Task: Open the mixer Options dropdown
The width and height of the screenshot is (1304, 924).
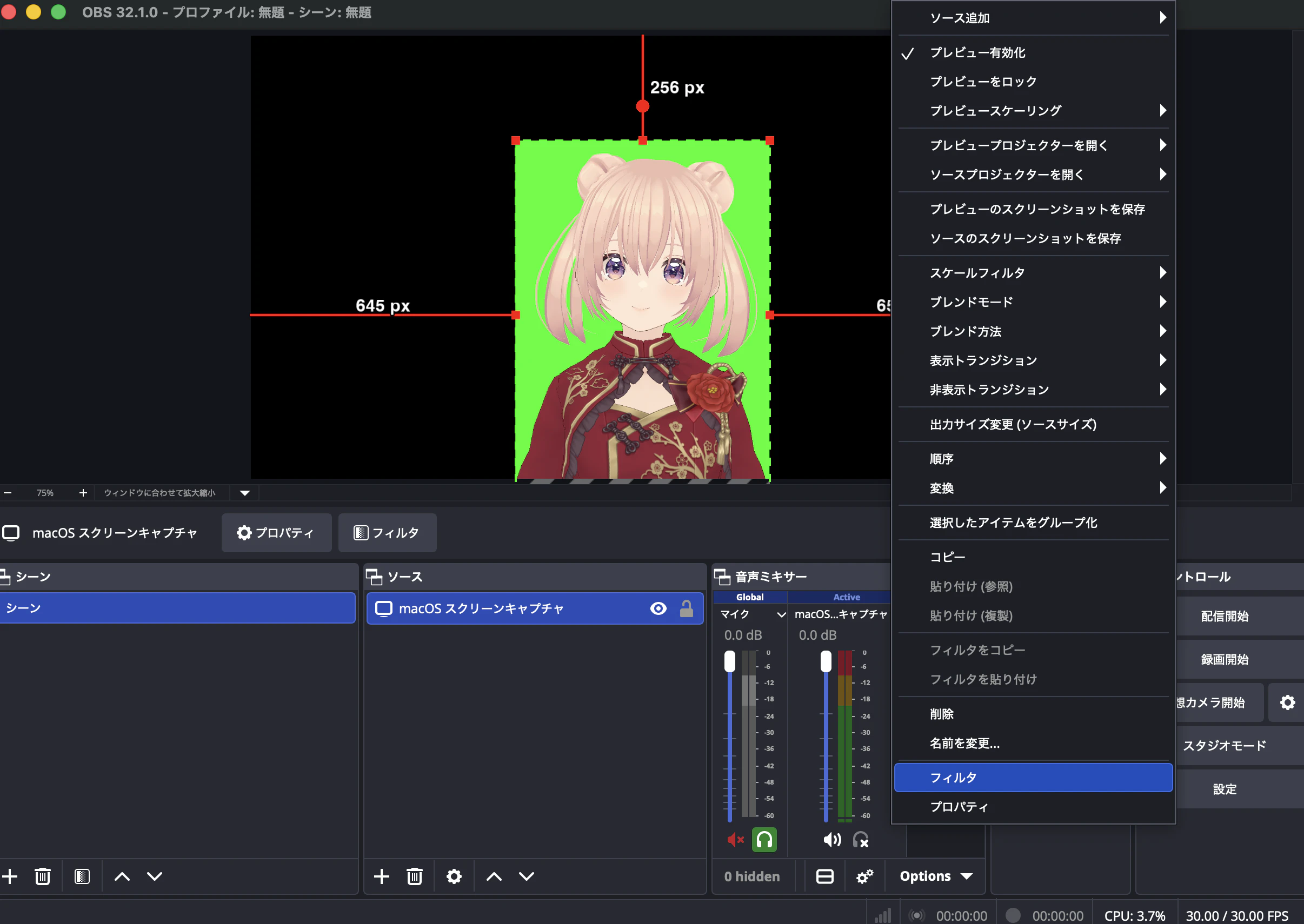Action: click(935, 876)
